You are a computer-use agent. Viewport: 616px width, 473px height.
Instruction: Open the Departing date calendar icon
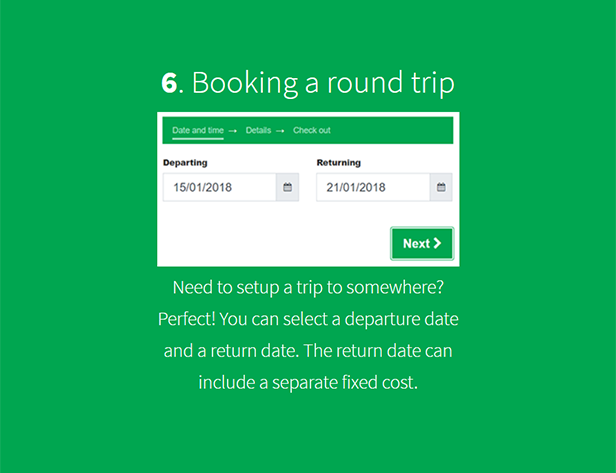(x=288, y=187)
